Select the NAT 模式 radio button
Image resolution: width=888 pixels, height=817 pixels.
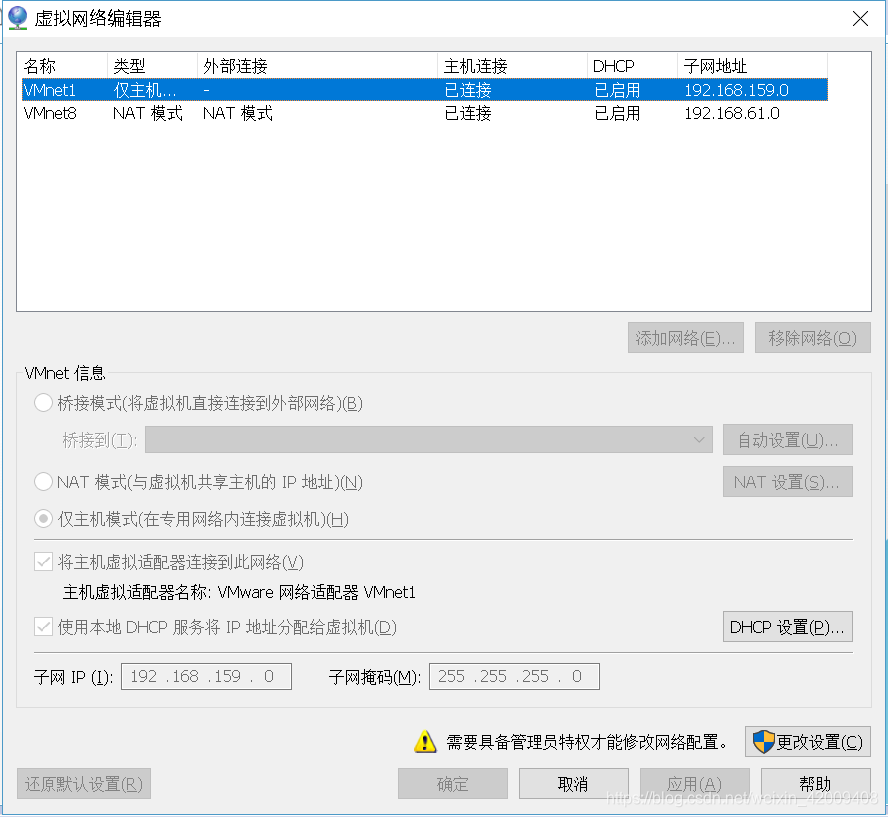point(44,482)
